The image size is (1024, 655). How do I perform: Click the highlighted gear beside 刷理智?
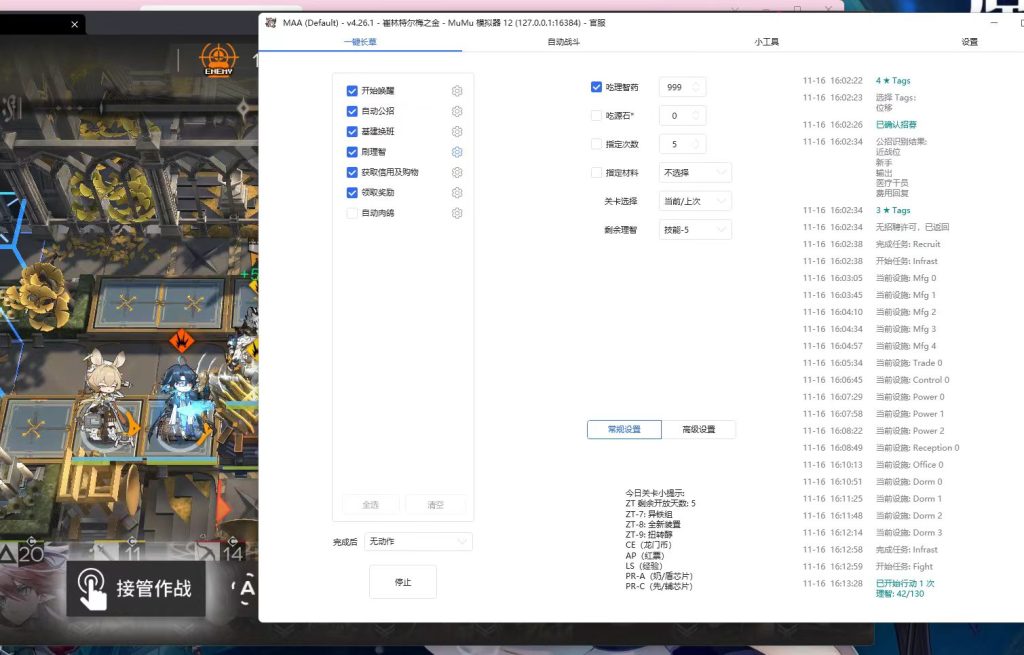pos(457,152)
